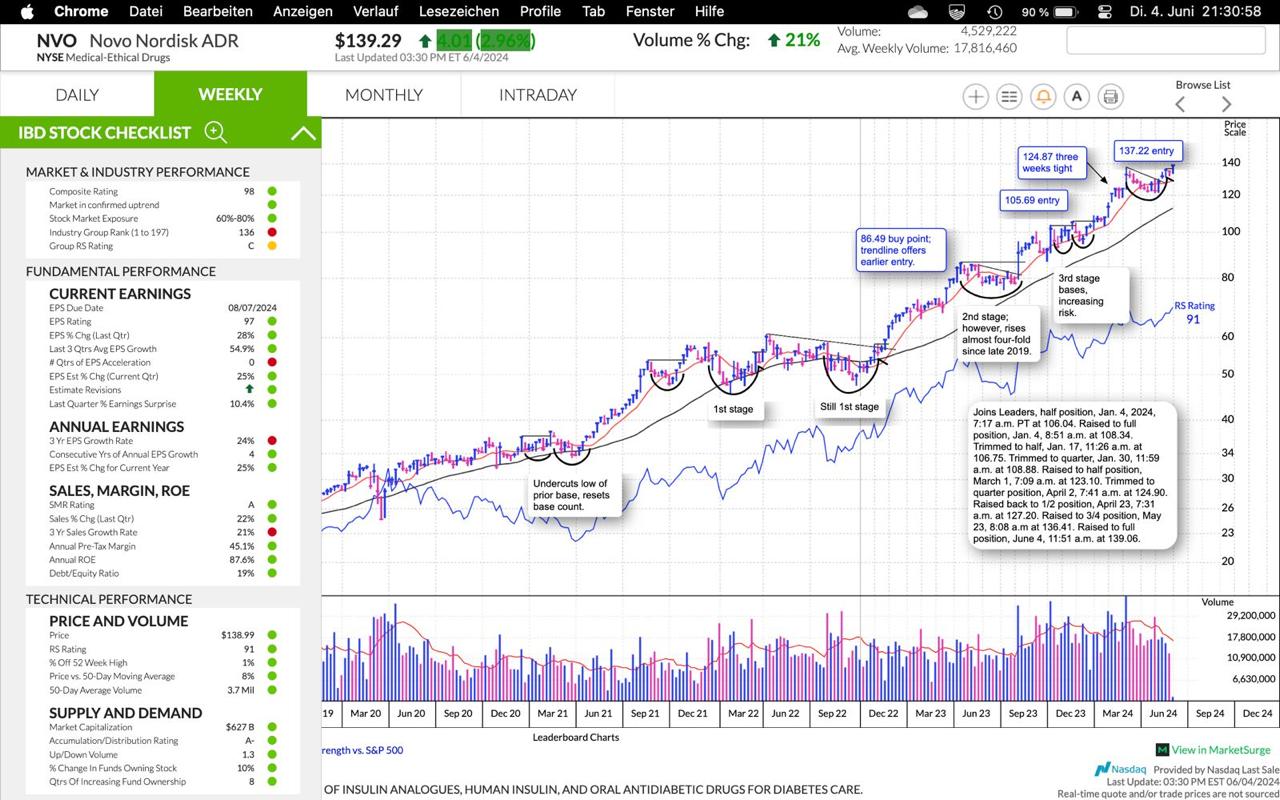Image resolution: width=1280 pixels, height=800 pixels.
Task: Open the MarketSurge chart icon
Action: tap(1162, 749)
